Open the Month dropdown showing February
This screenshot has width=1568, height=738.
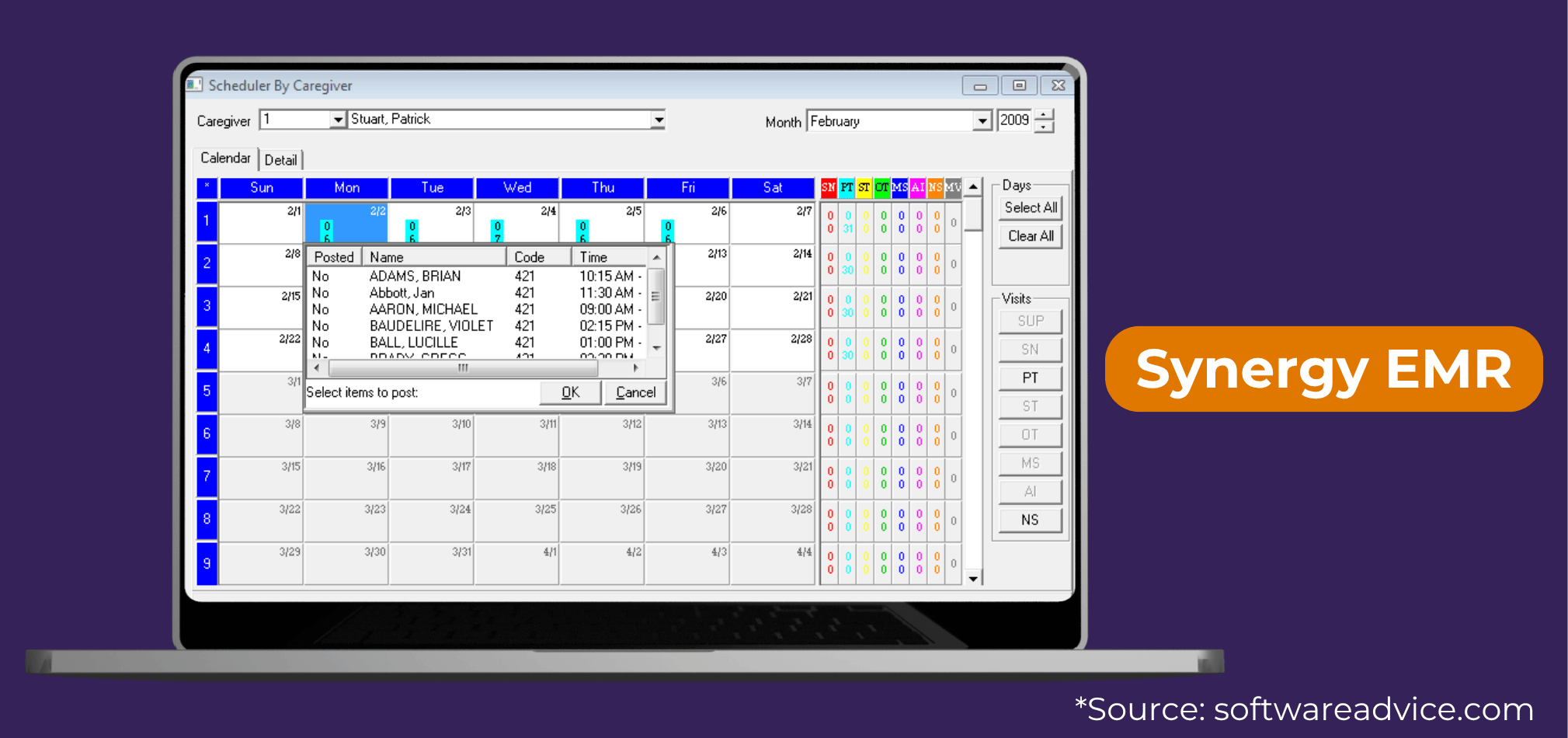click(982, 120)
